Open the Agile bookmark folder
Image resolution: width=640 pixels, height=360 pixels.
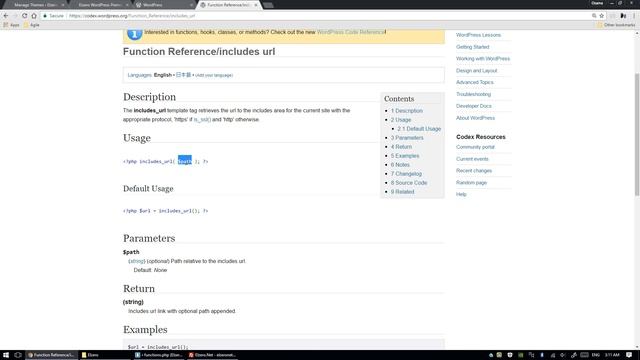tap(31, 25)
